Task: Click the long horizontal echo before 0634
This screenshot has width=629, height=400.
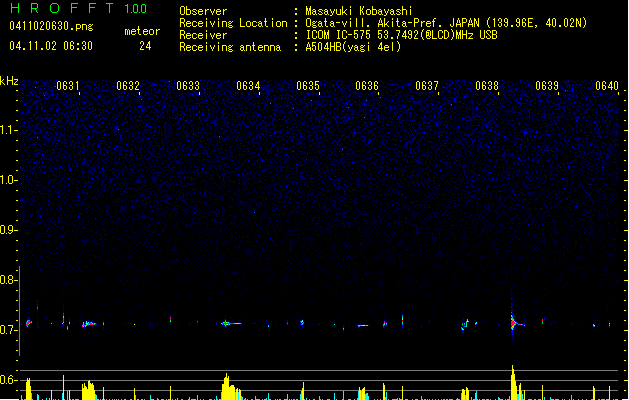Action: point(231,323)
